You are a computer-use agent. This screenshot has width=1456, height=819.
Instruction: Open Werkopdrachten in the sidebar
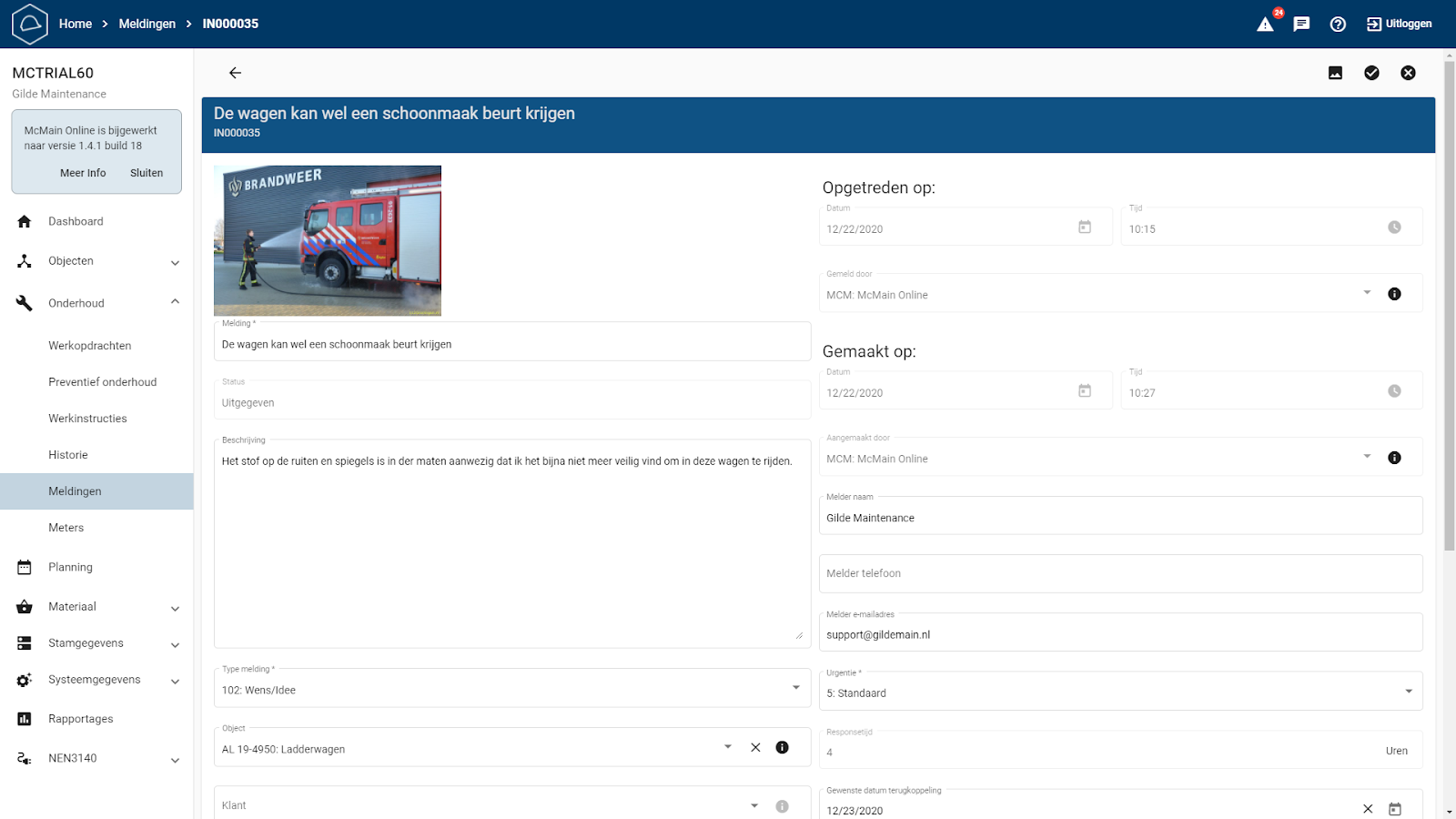coord(90,346)
